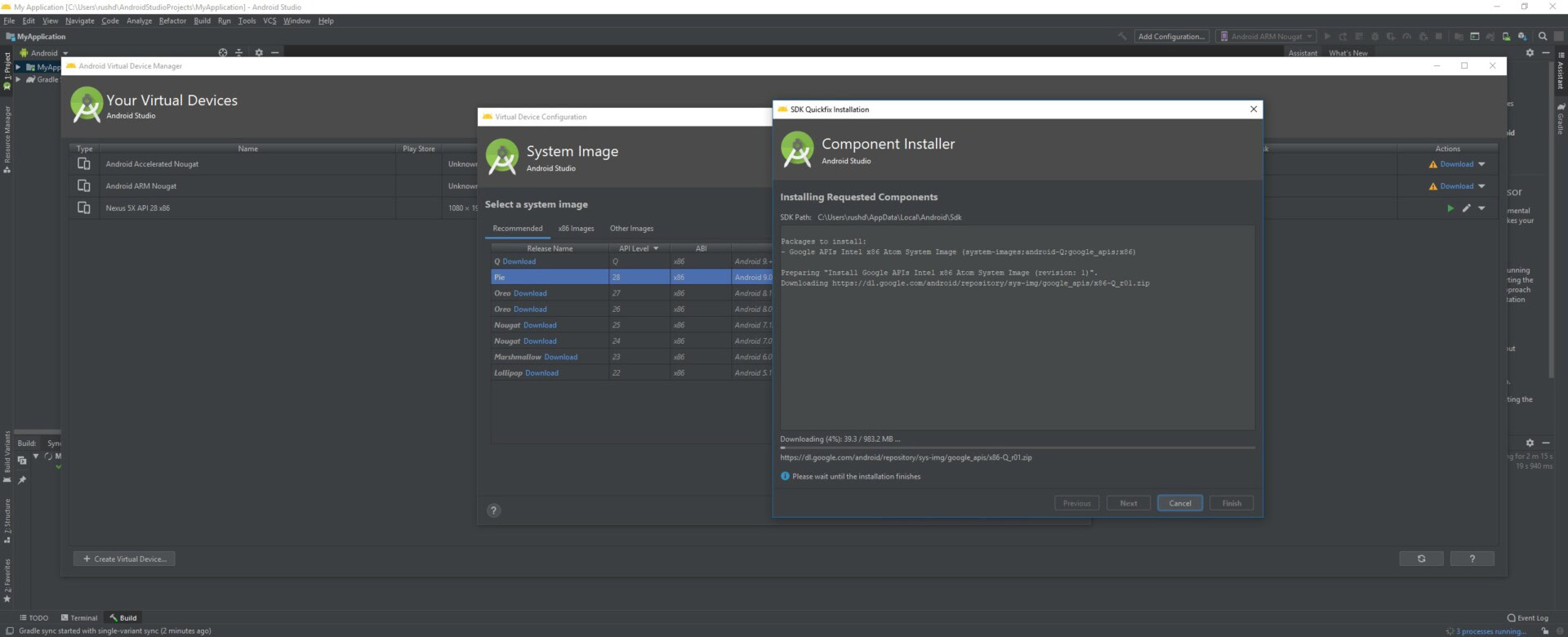Click the download progress bar in Component Installer
The height and width of the screenshot is (637, 1568).
click(1017, 448)
